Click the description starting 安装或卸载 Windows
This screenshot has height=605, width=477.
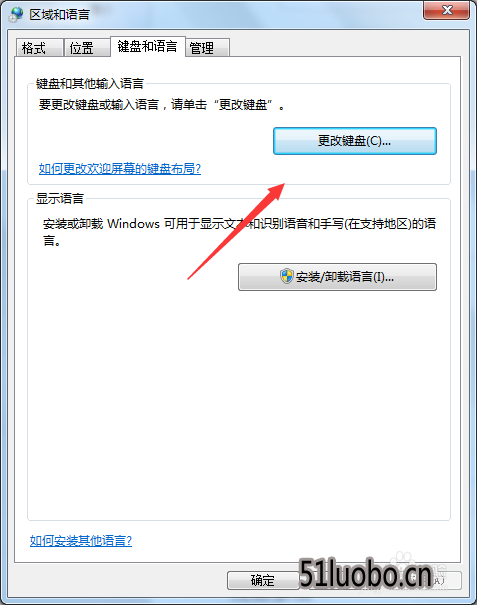point(239,232)
